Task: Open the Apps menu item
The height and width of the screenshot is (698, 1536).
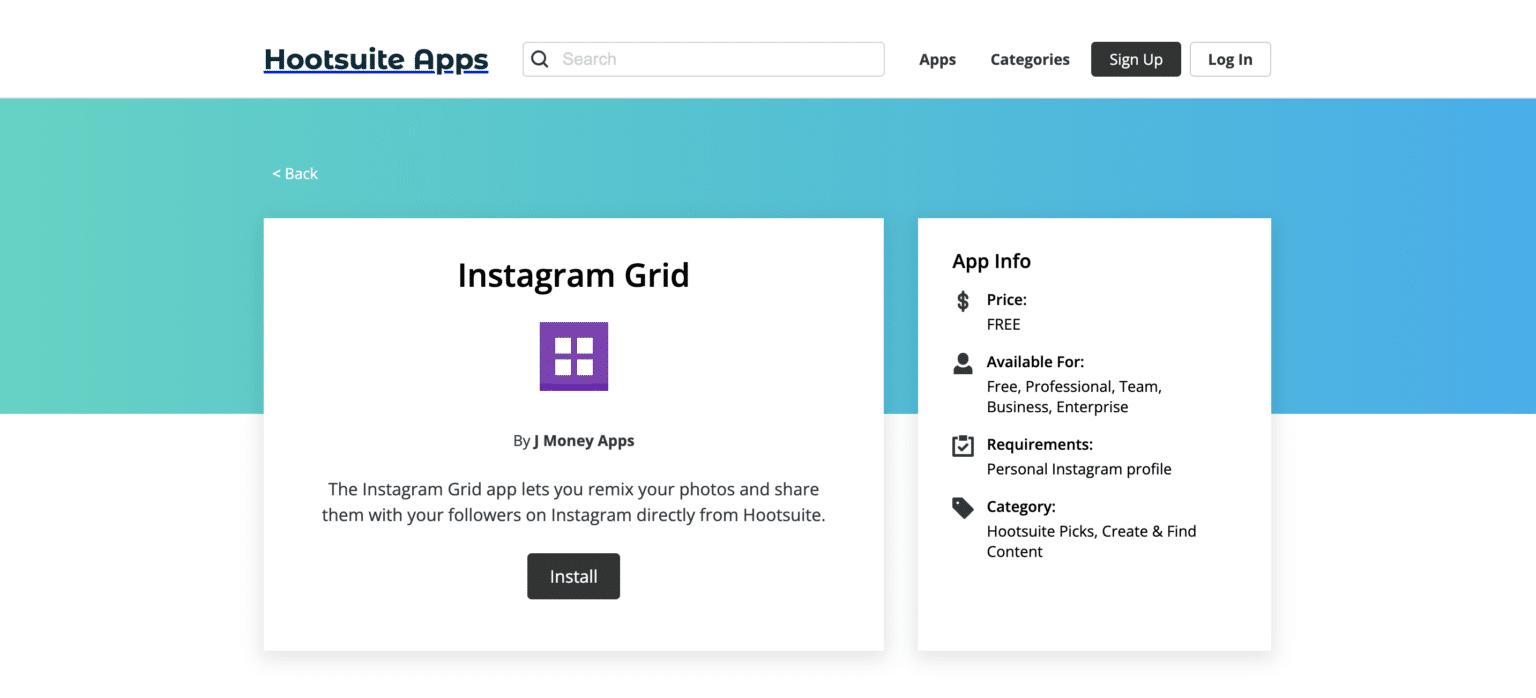Action: 937,59
